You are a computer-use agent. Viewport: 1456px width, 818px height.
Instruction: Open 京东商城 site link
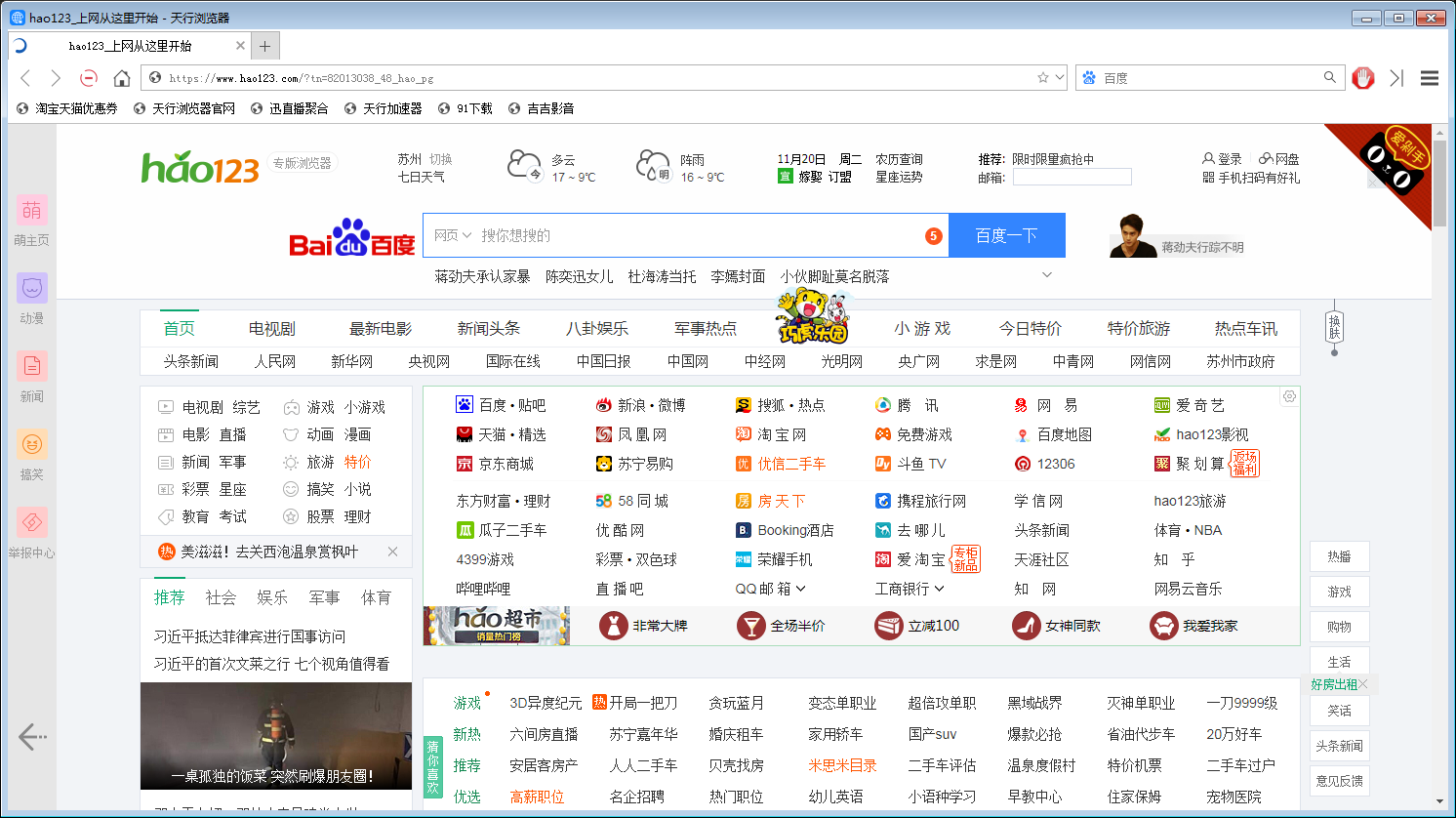coord(495,464)
